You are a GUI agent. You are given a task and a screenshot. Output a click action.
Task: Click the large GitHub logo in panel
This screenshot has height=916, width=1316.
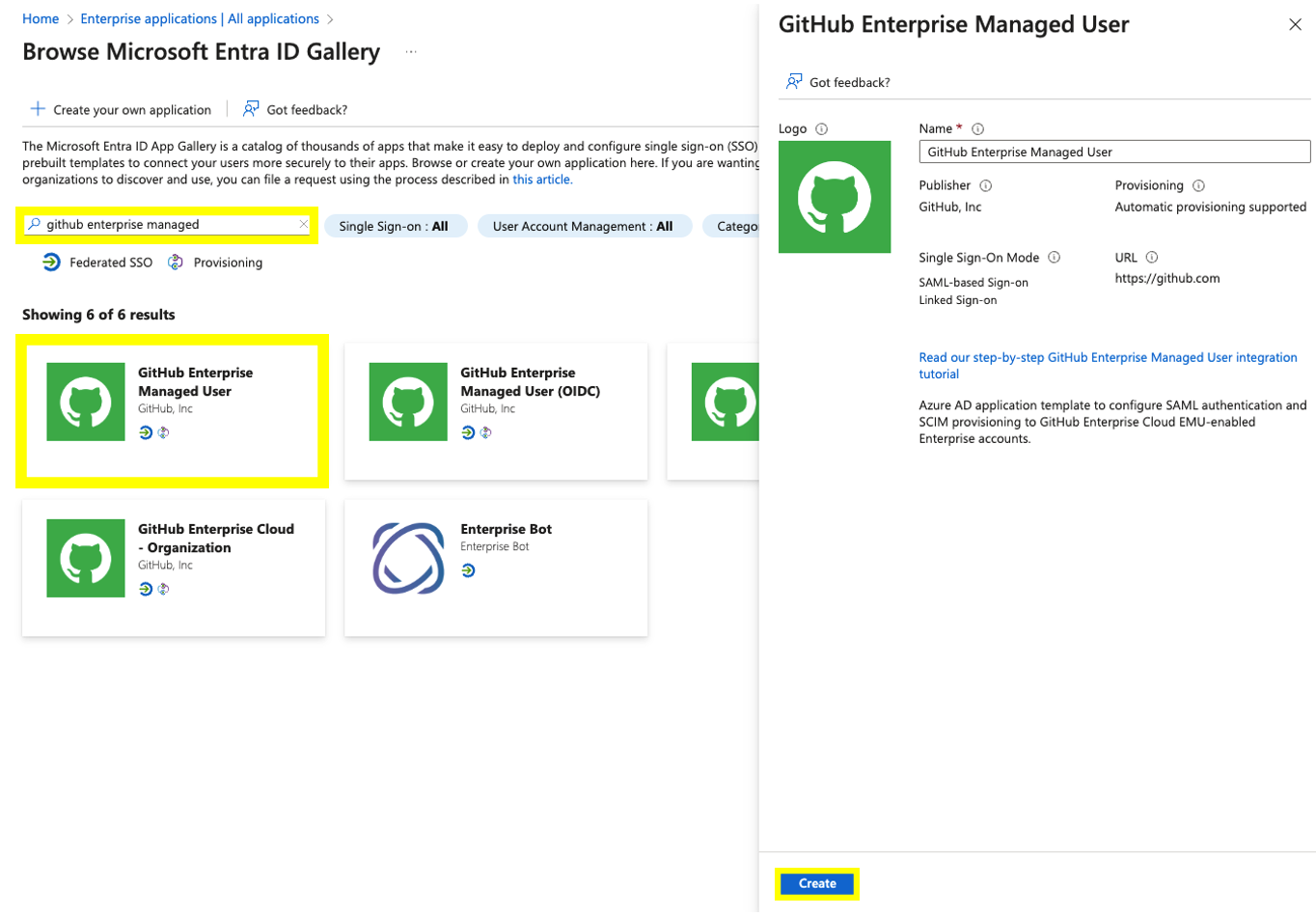click(x=835, y=197)
